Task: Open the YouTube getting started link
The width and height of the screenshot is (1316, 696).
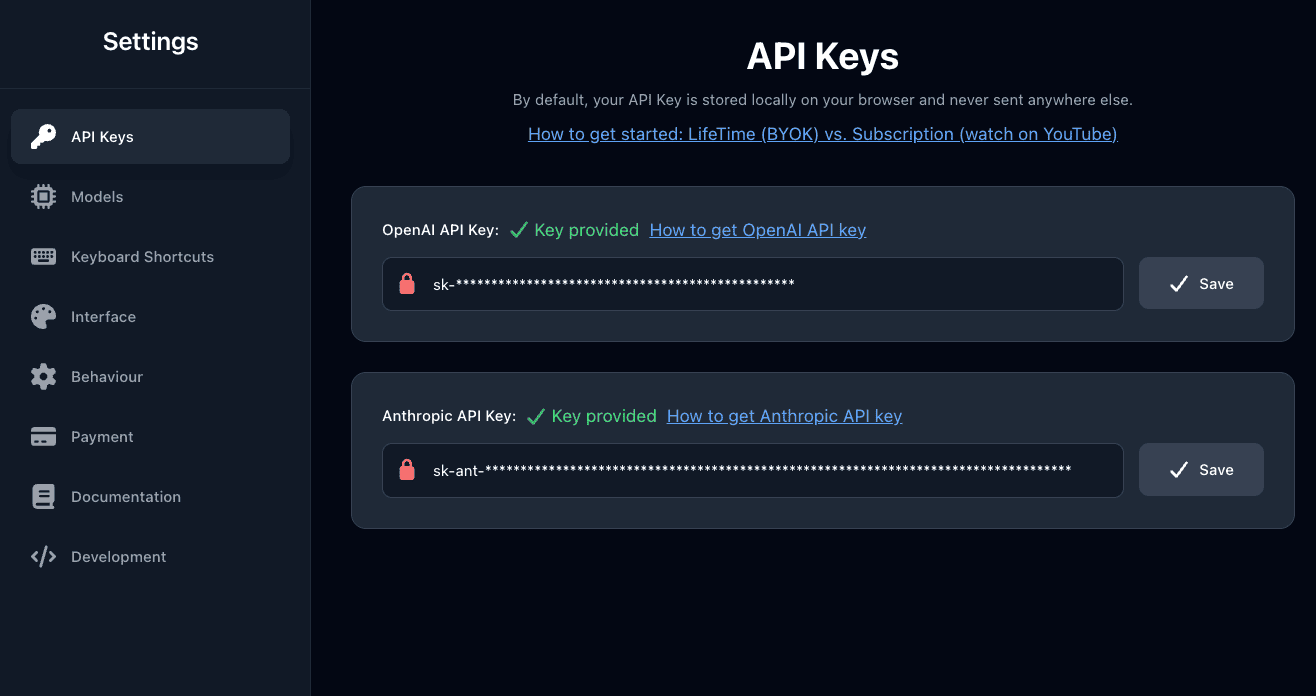Action: pos(822,134)
